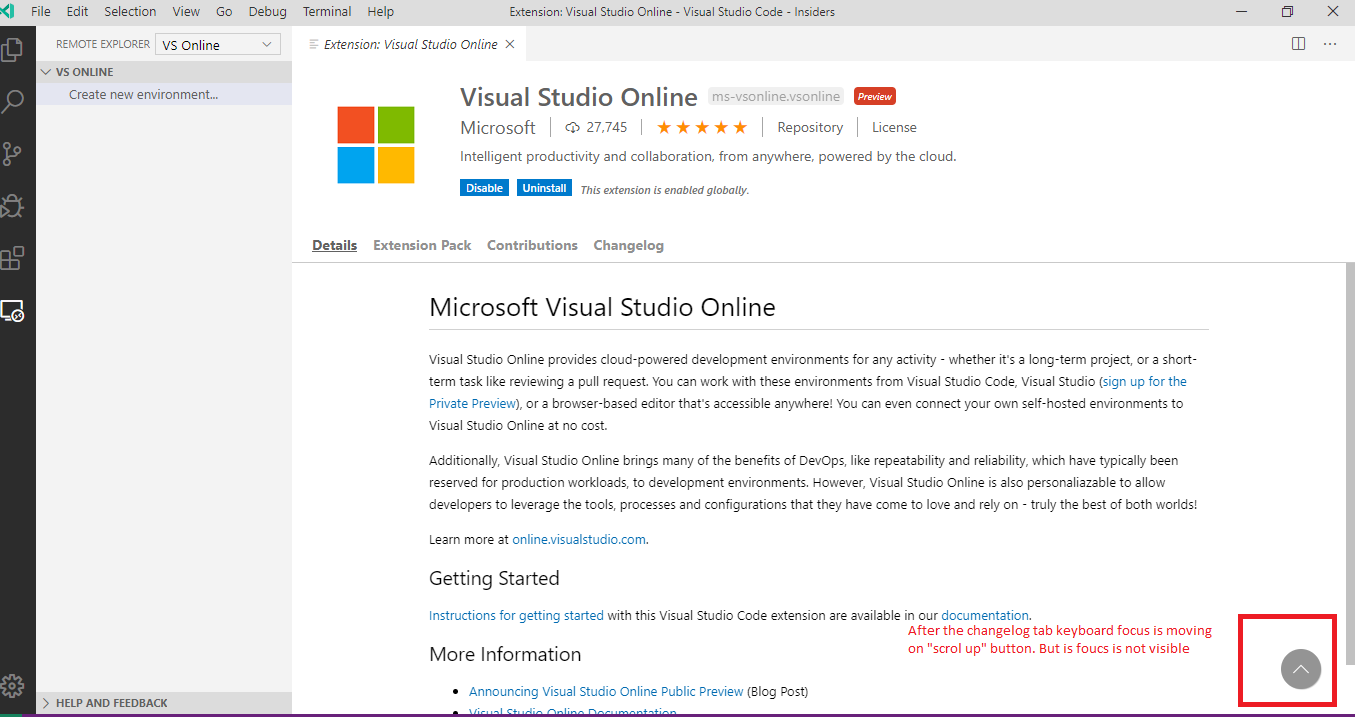Click the five-star rating
1355x717 pixels.
point(702,127)
